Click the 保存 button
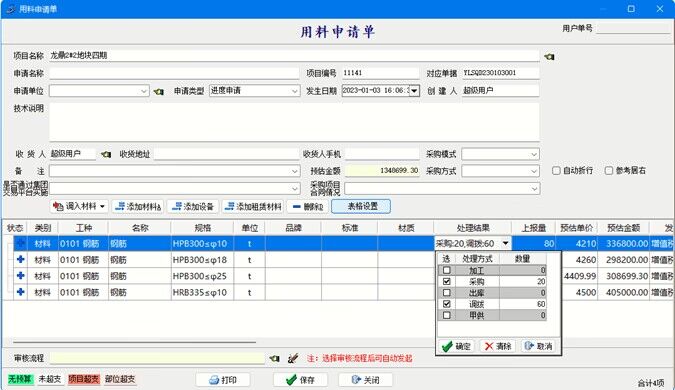The height and width of the screenshot is (390, 675). pyautogui.click(x=300, y=380)
